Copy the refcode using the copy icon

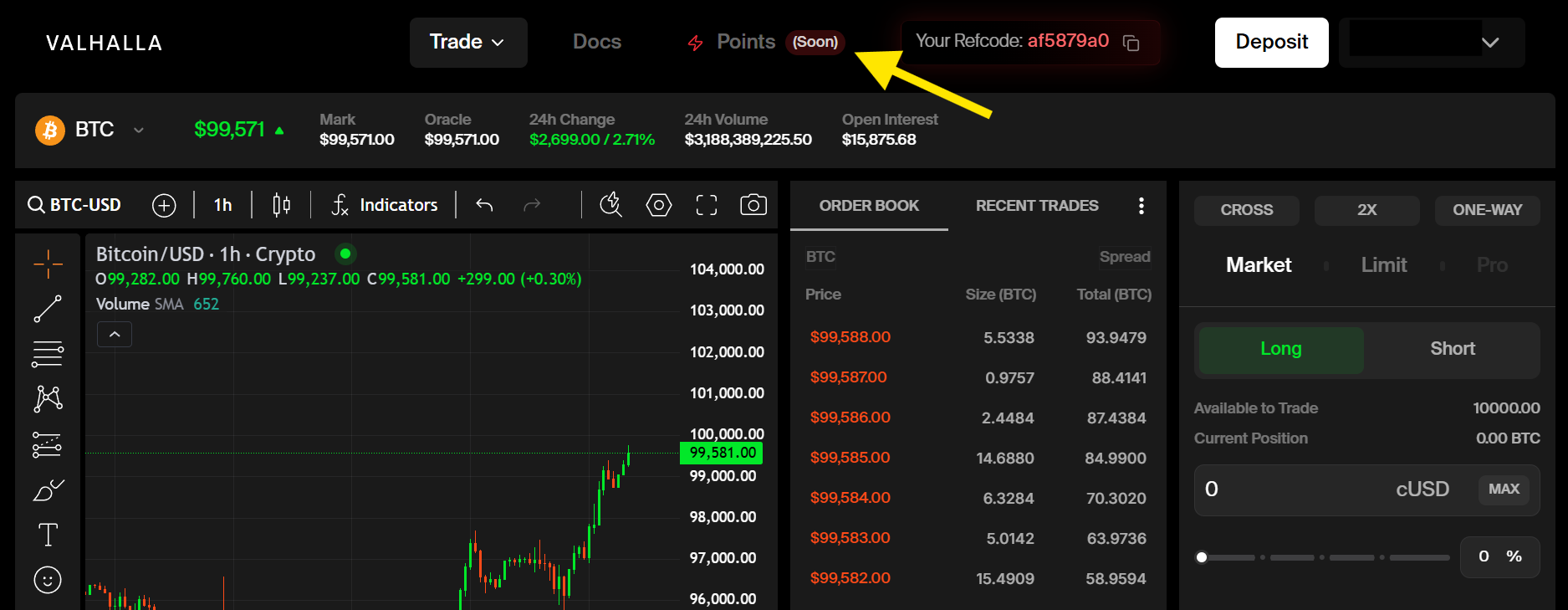coord(1131,43)
